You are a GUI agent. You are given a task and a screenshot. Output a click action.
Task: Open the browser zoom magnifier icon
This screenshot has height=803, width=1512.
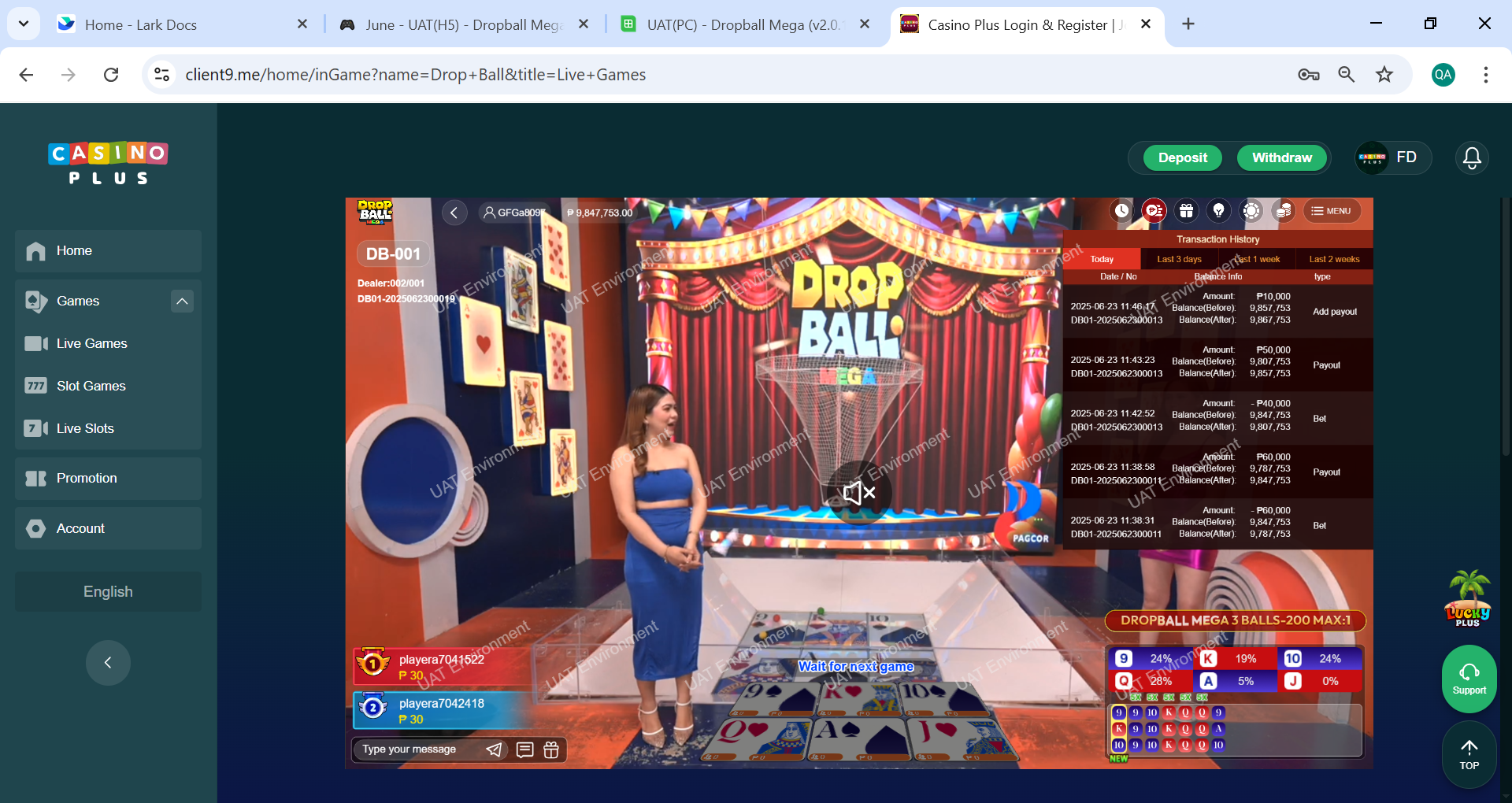1347,75
